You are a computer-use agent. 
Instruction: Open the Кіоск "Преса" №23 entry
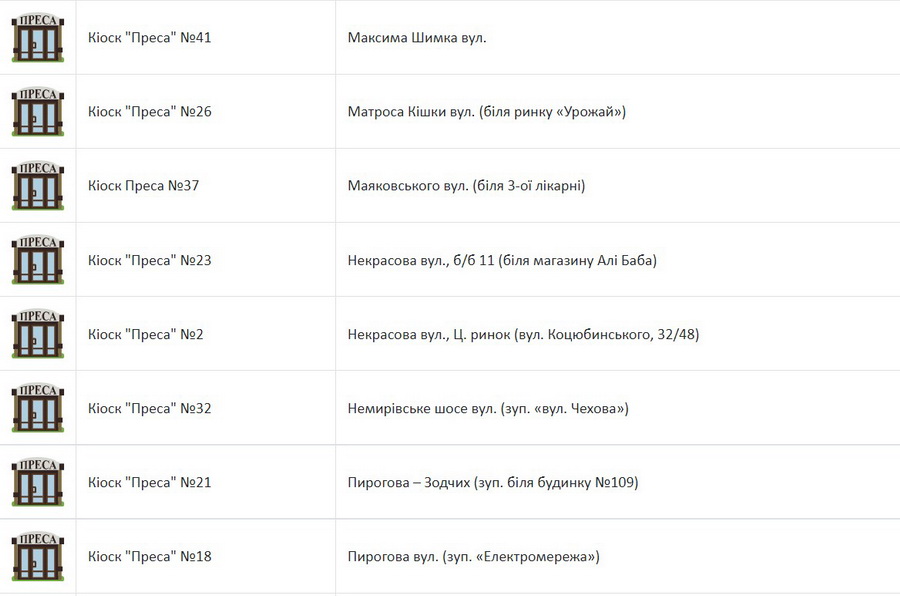[150, 260]
